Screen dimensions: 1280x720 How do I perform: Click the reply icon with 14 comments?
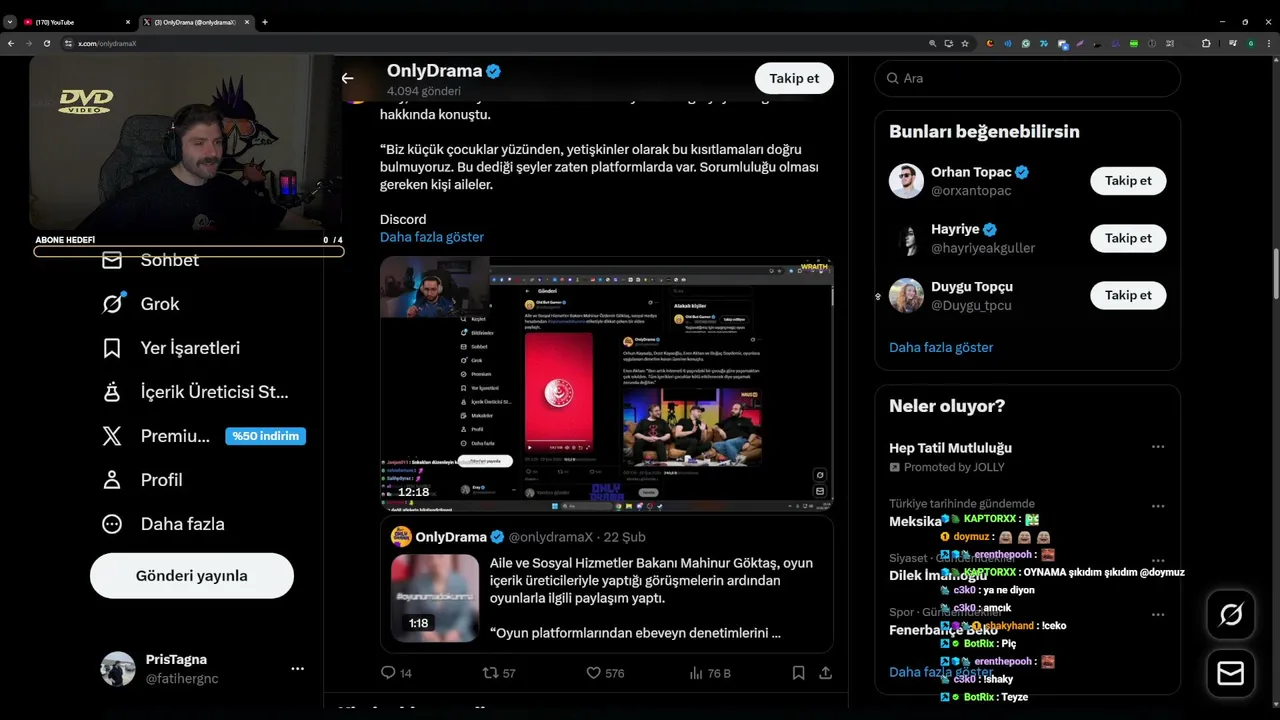click(x=389, y=673)
